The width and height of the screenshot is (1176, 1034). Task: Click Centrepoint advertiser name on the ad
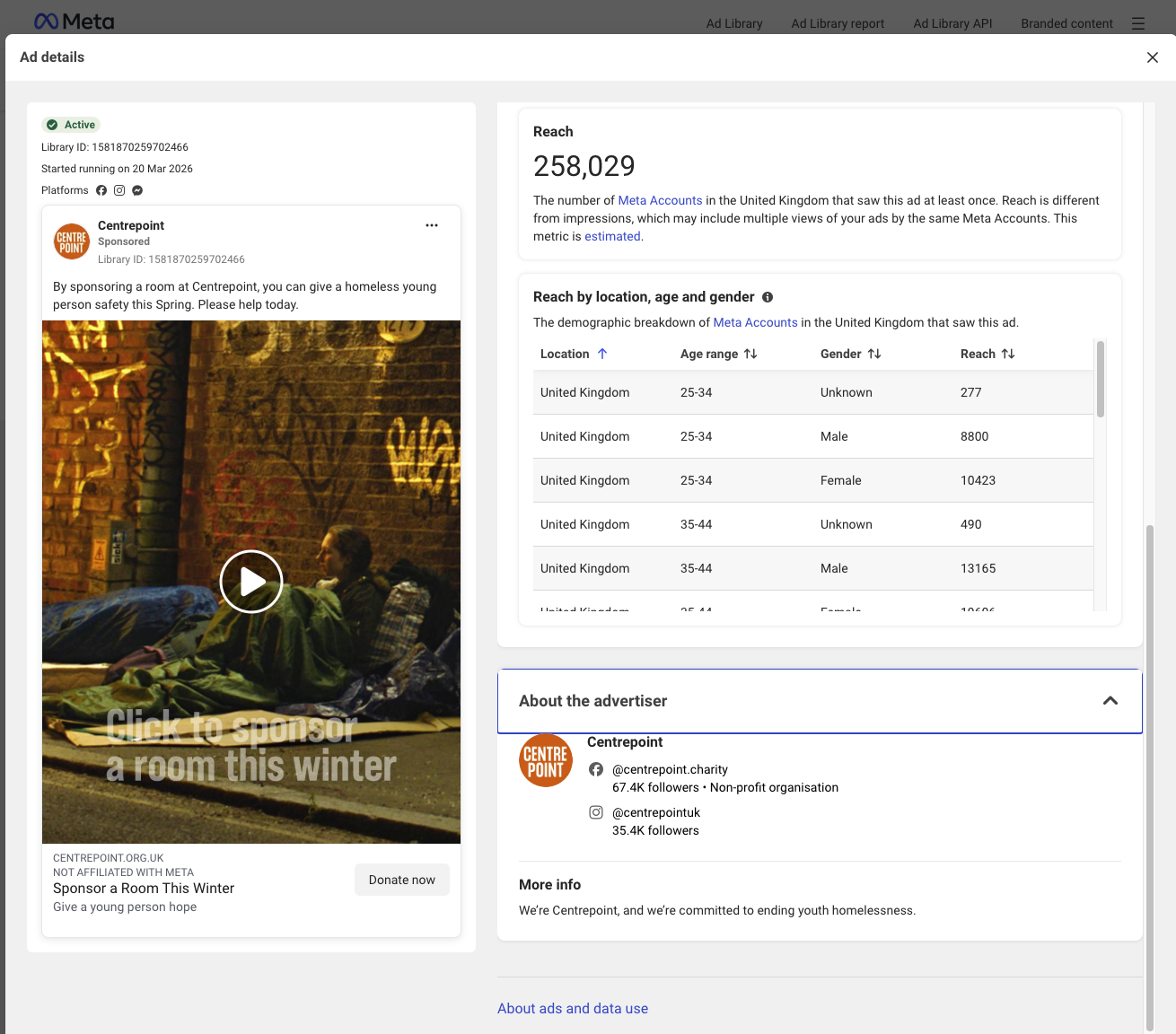point(131,225)
